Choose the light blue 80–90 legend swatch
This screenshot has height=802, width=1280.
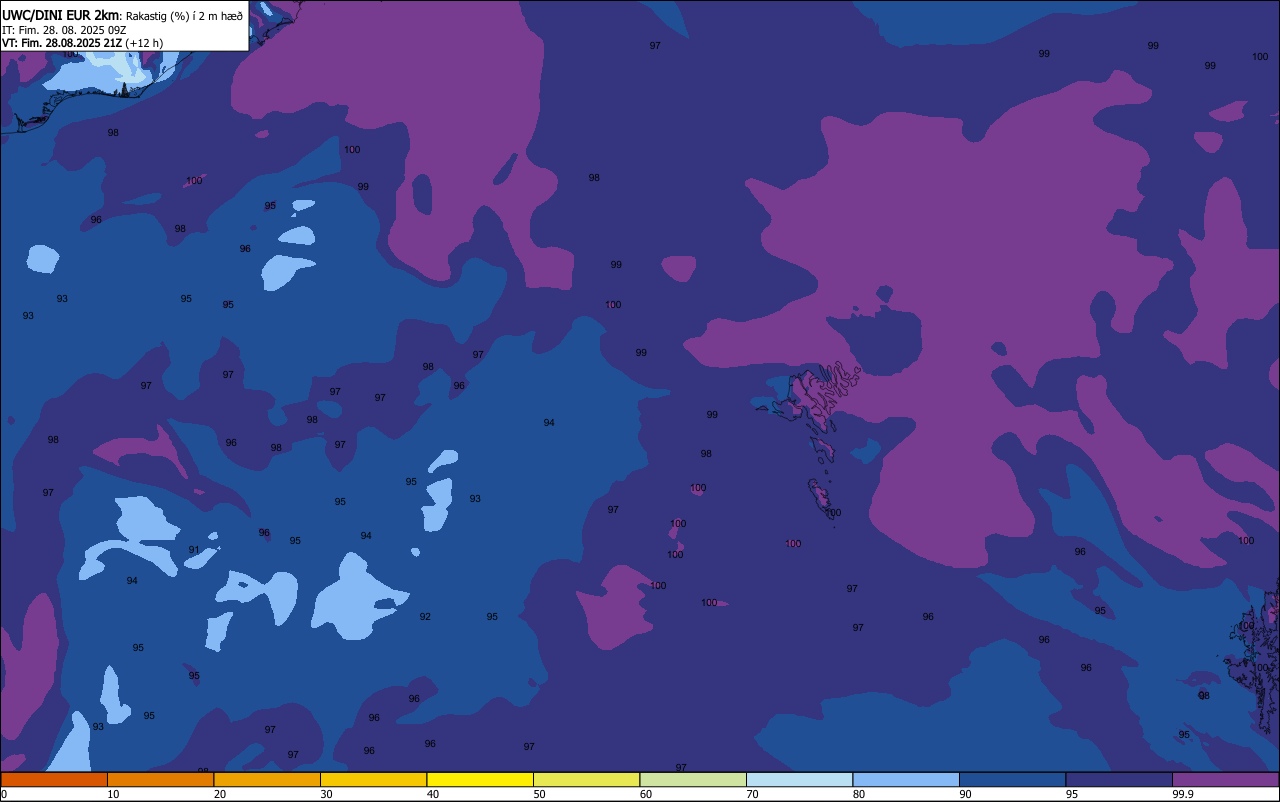[x=906, y=779]
